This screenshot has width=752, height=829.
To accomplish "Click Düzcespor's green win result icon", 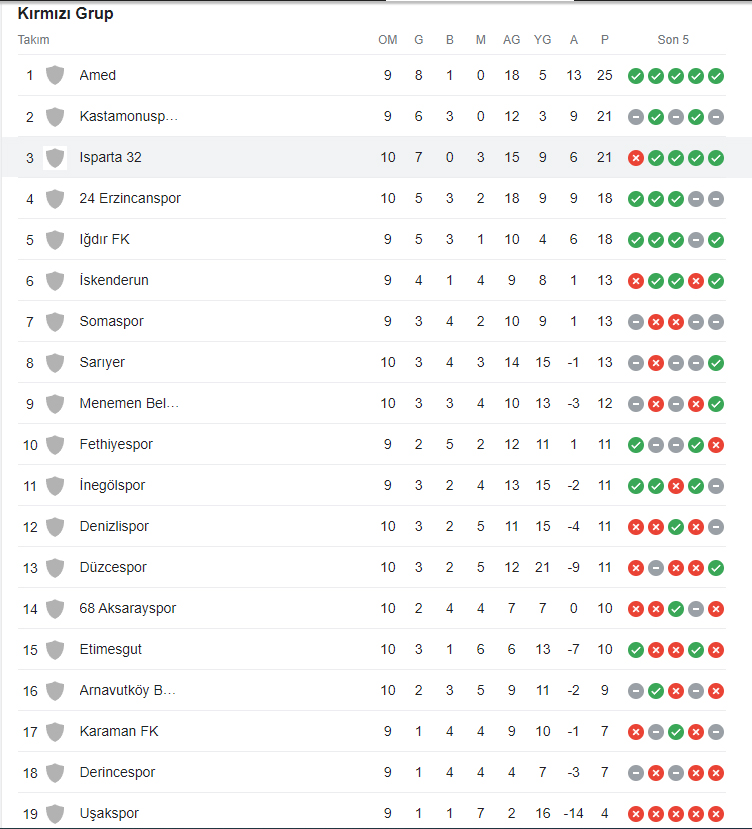I will [716, 568].
